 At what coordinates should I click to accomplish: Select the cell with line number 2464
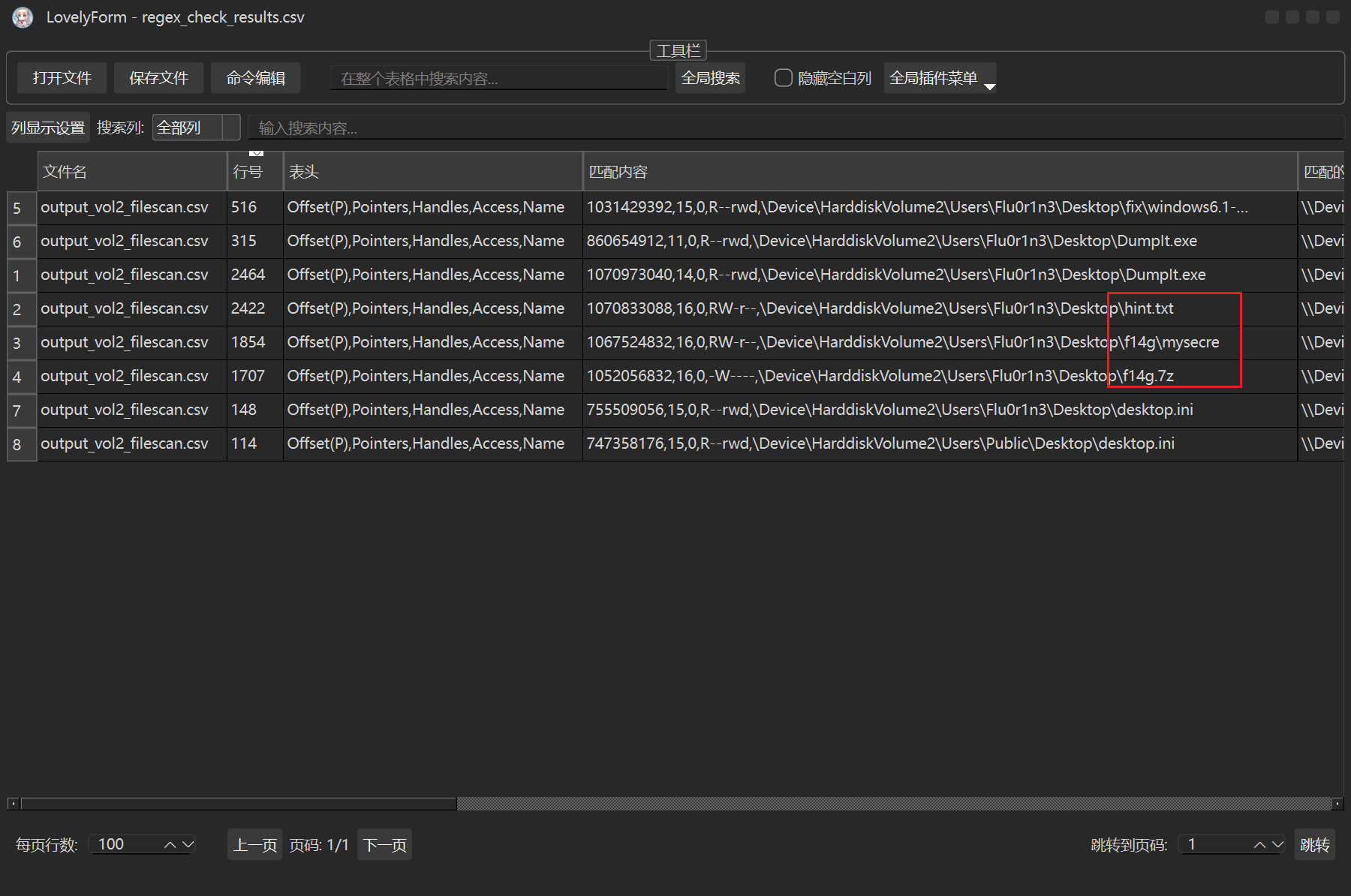point(255,275)
